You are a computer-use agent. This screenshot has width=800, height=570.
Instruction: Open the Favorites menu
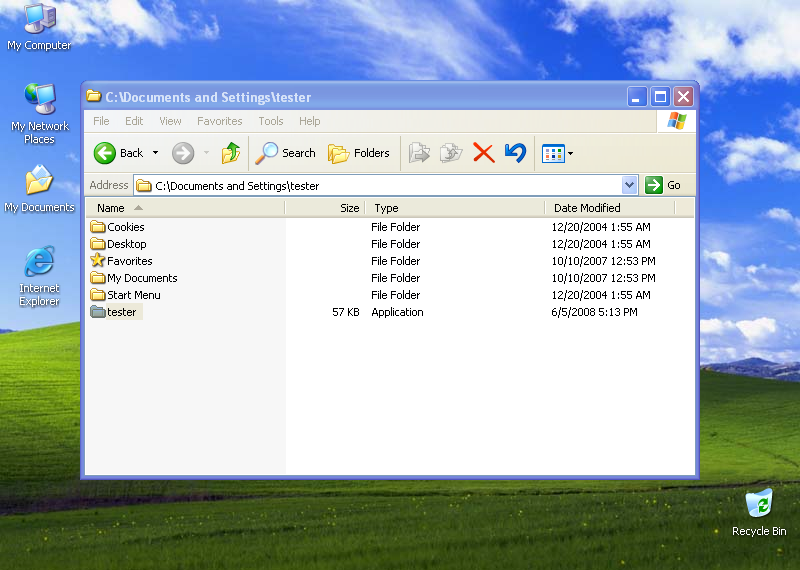click(219, 121)
